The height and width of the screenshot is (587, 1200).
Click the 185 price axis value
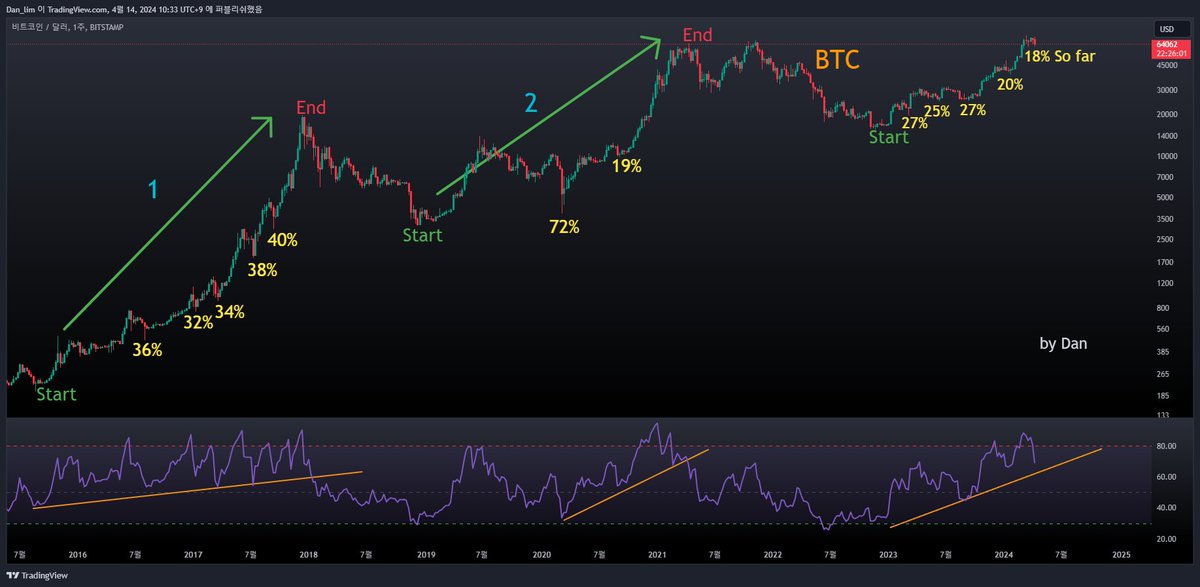[1161, 396]
